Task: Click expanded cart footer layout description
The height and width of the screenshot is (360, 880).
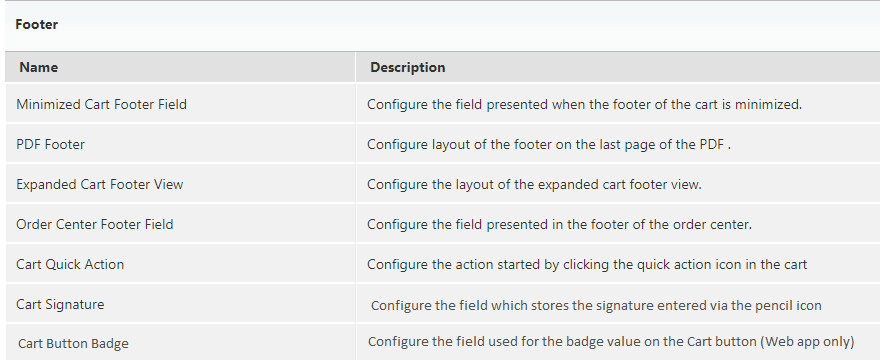Action: click(x=534, y=184)
